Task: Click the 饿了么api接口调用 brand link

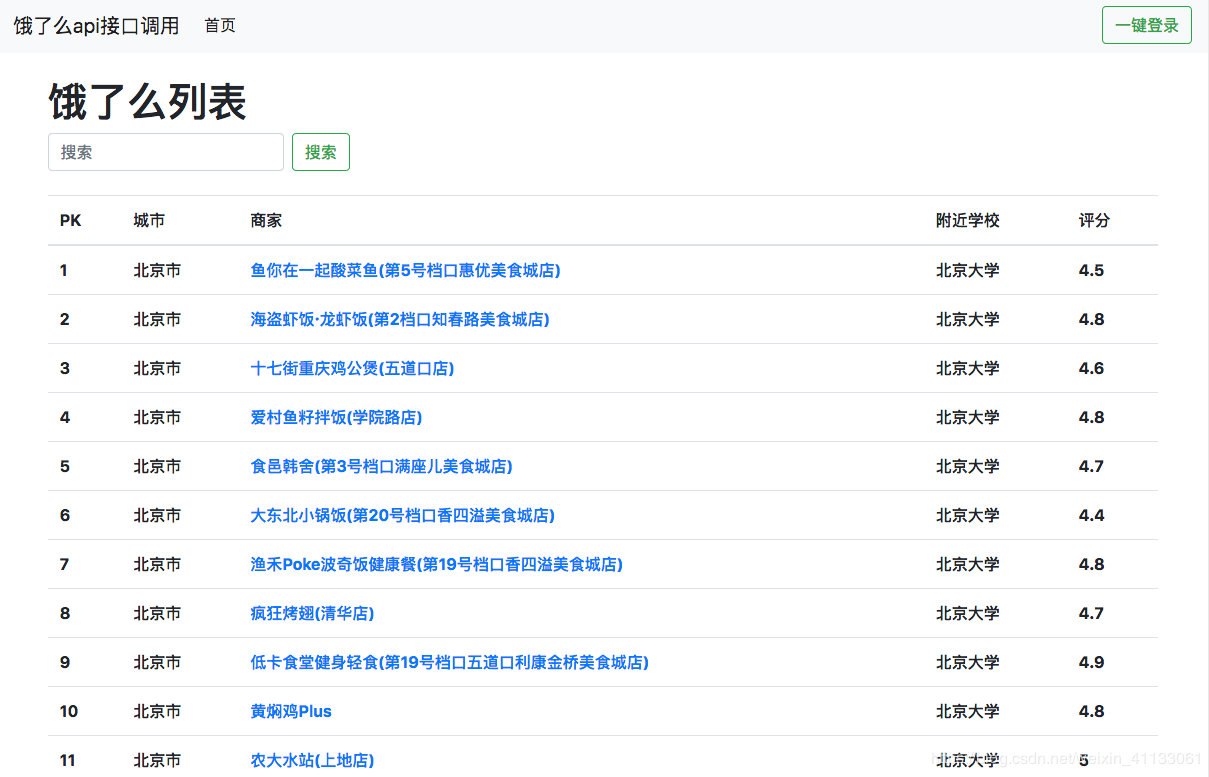Action: (x=97, y=25)
